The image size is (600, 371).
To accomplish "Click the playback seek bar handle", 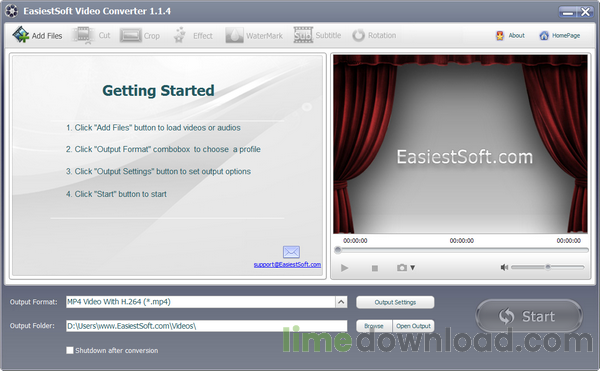I will 338,250.
